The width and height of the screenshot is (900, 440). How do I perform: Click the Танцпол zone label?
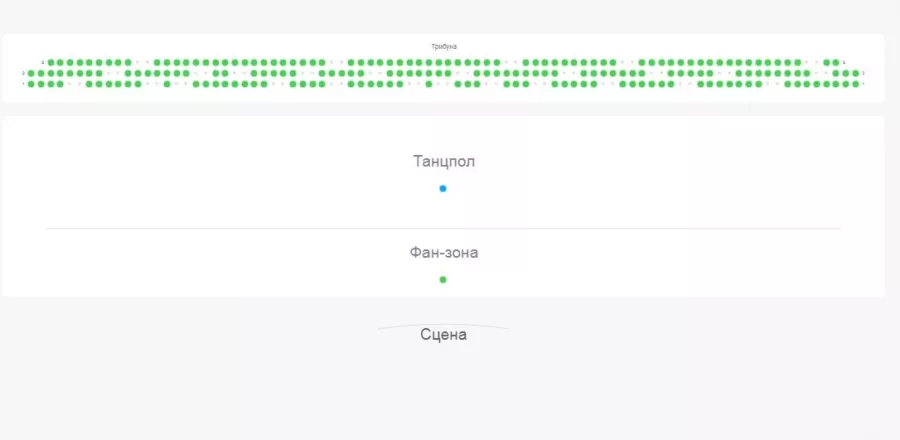(x=443, y=161)
